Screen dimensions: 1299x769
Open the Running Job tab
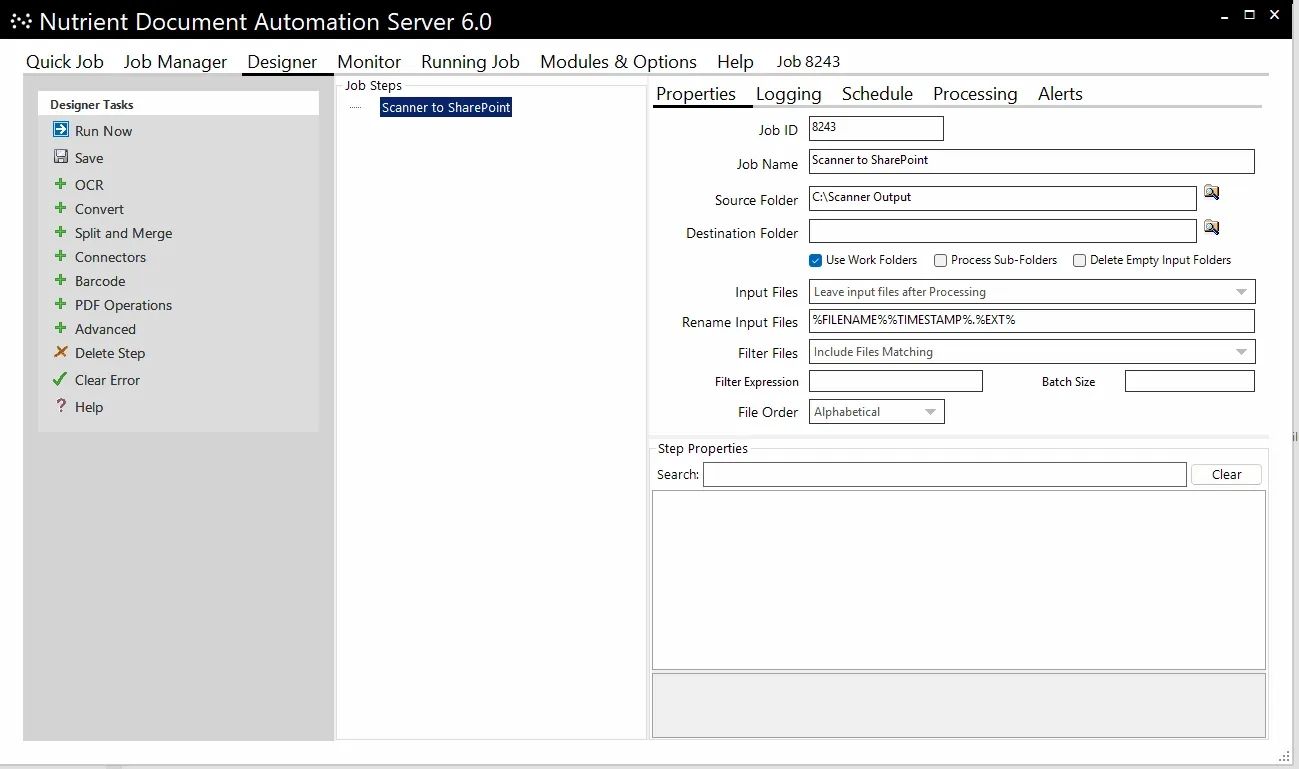tap(470, 62)
